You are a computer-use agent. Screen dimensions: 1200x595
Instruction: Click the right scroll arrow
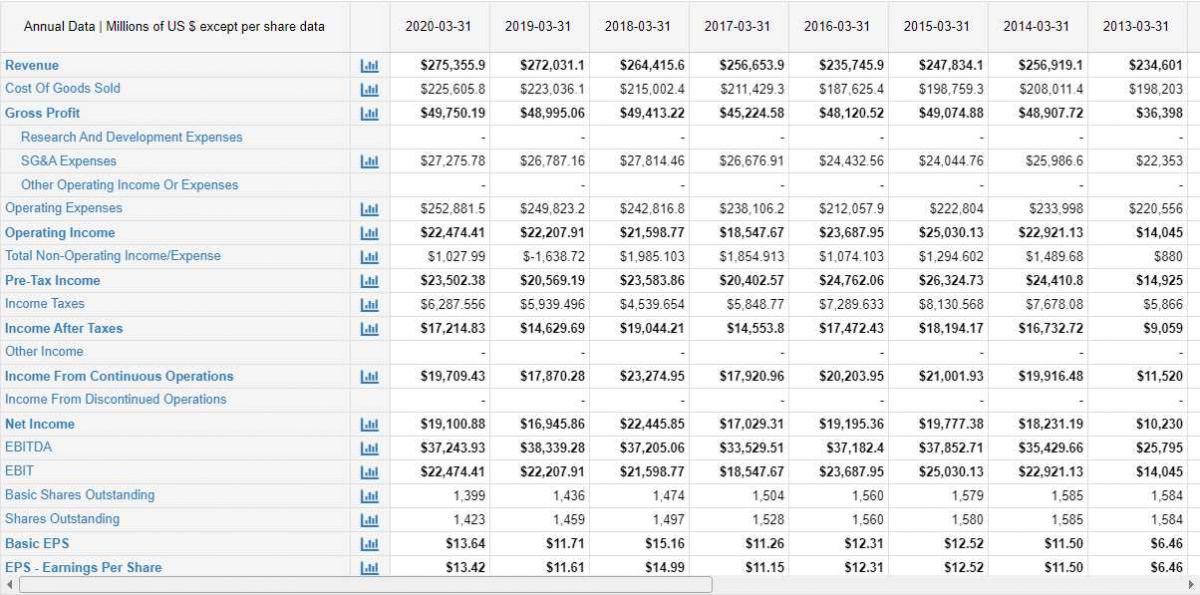point(1190,584)
